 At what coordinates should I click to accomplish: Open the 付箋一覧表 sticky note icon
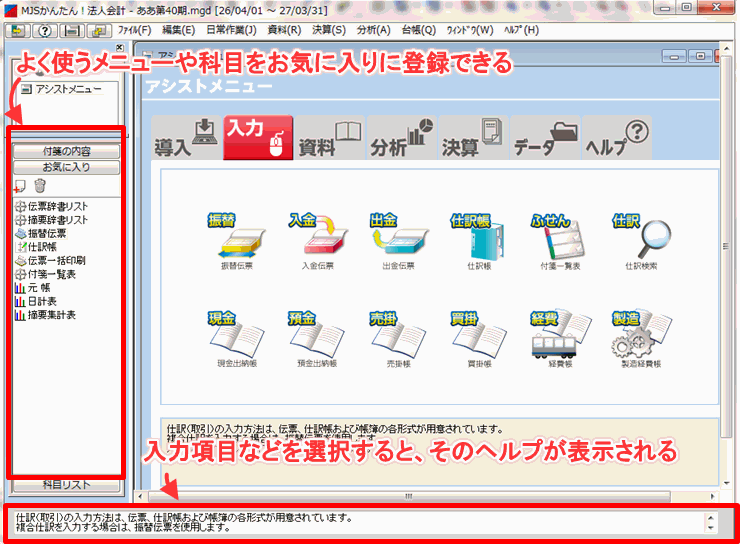tap(560, 241)
